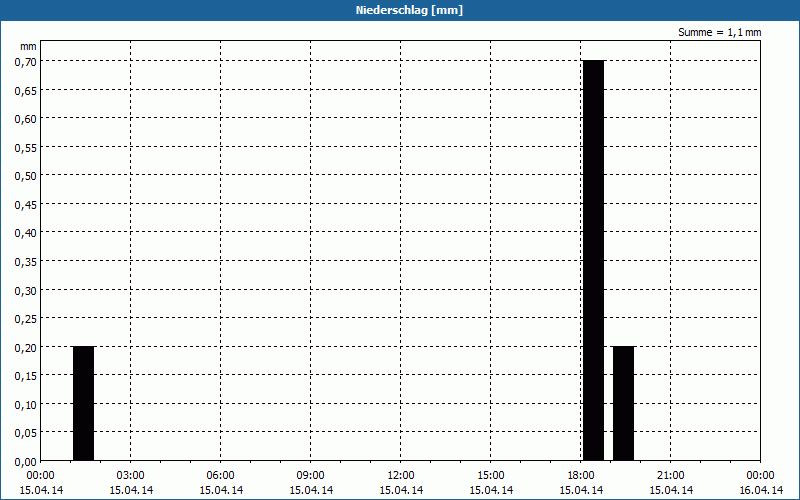Click the mm unit label on y-axis
This screenshot has width=800, height=500.
(29, 46)
